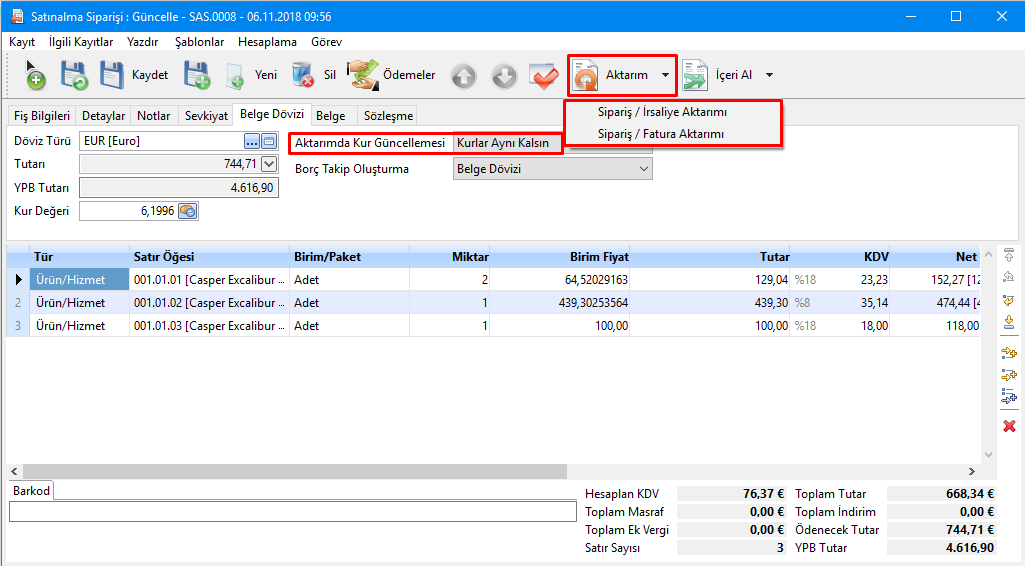Select row 001.01.03 Casper Excalibur
1025x566 pixels.
click(209, 325)
